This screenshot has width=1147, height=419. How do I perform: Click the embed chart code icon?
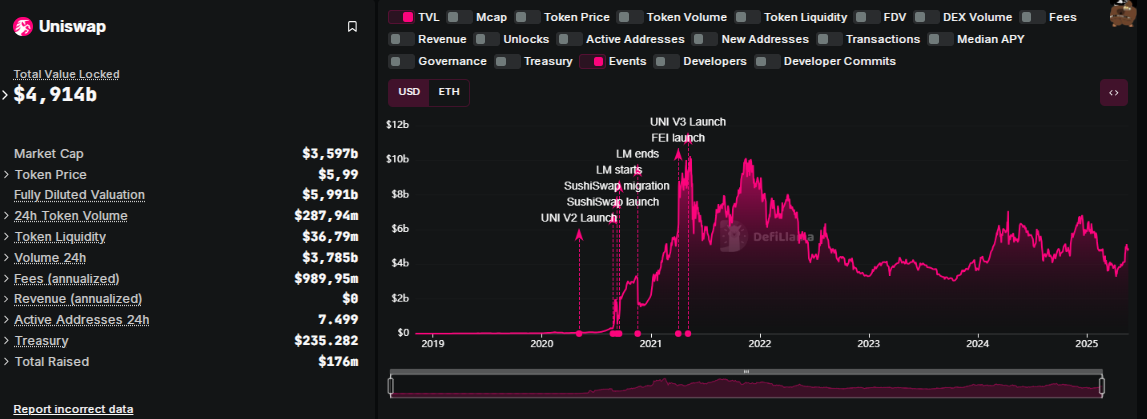[1113, 93]
